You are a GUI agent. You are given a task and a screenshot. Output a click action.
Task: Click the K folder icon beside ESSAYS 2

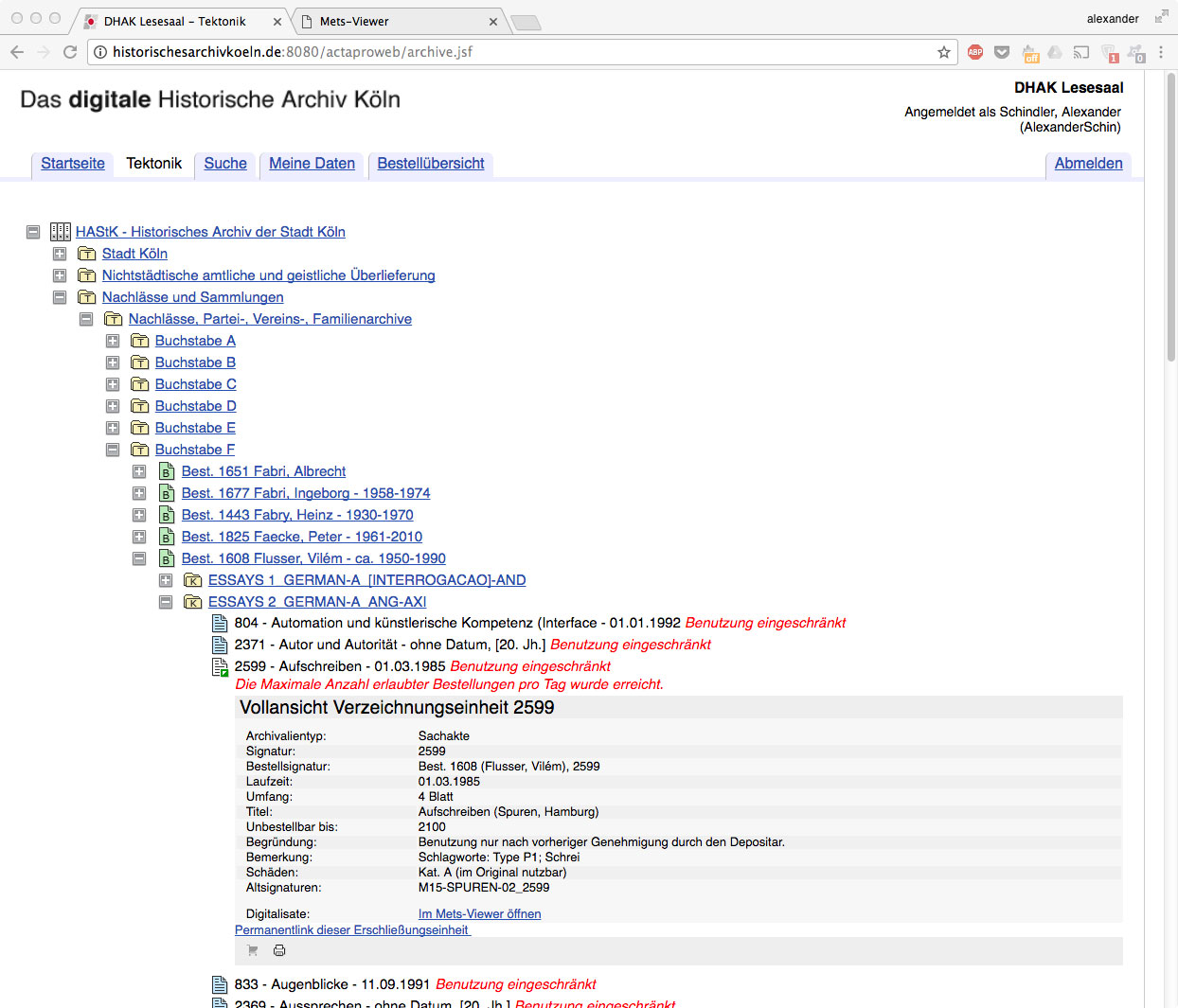[x=193, y=602]
